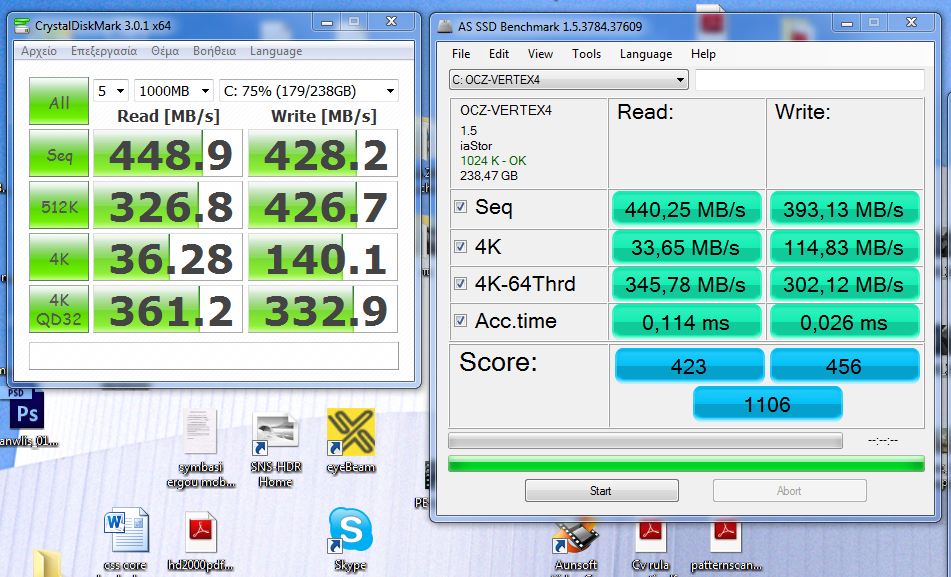Expand the C: OCZ-VERTEX4 drive dropdown
The width and height of the screenshot is (951, 577).
pyautogui.click(x=568, y=79)
